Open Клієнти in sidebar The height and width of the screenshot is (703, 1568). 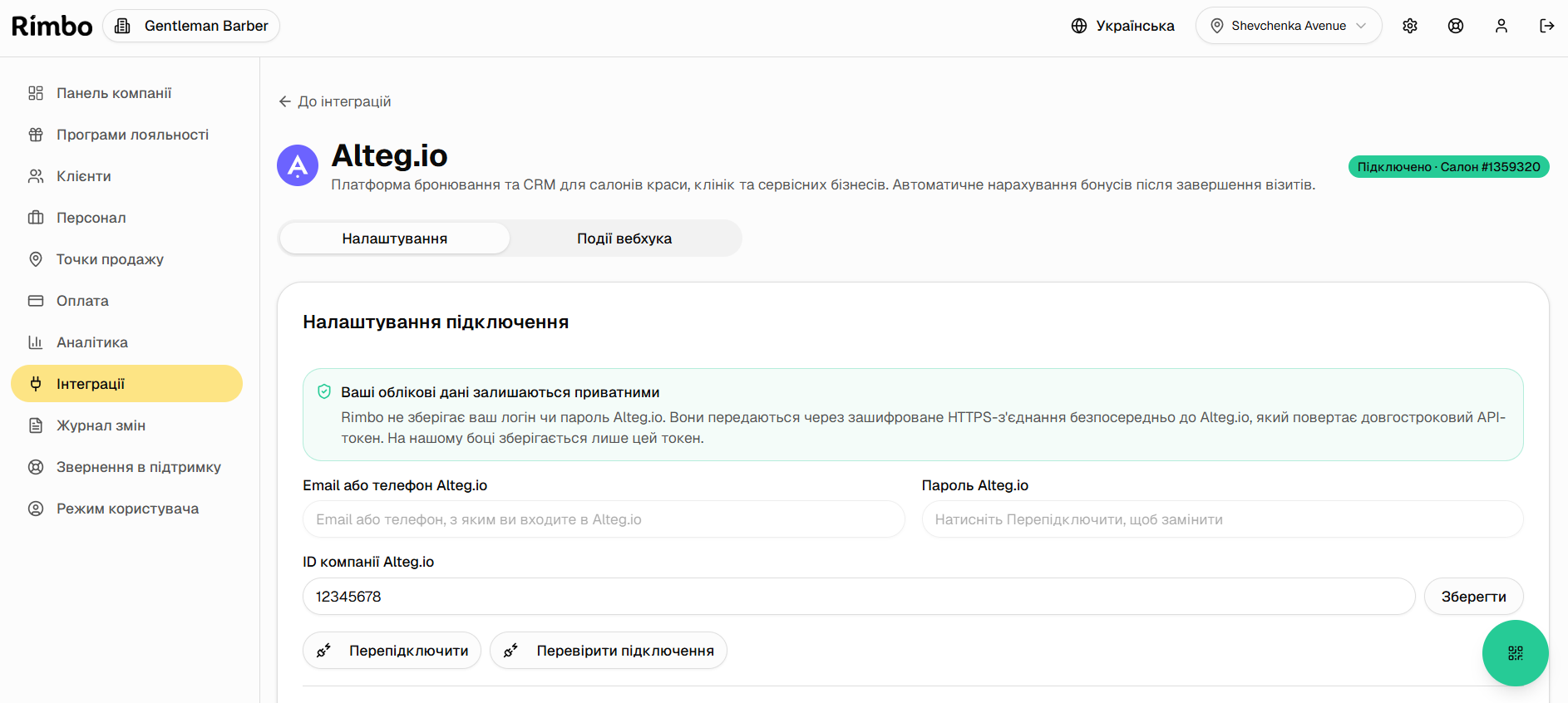pyautogui.click(x=126, y=176)
